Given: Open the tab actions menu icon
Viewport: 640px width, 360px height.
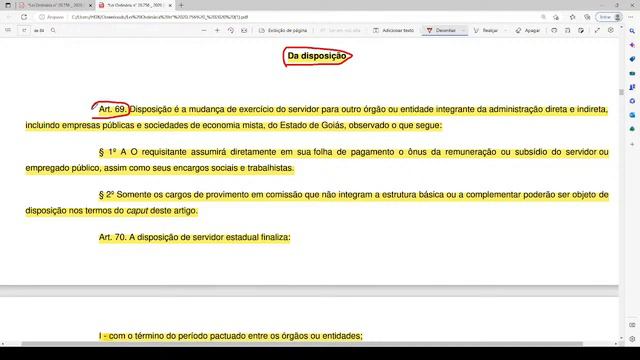Looking at the screenshot, I should coord(8,5).
